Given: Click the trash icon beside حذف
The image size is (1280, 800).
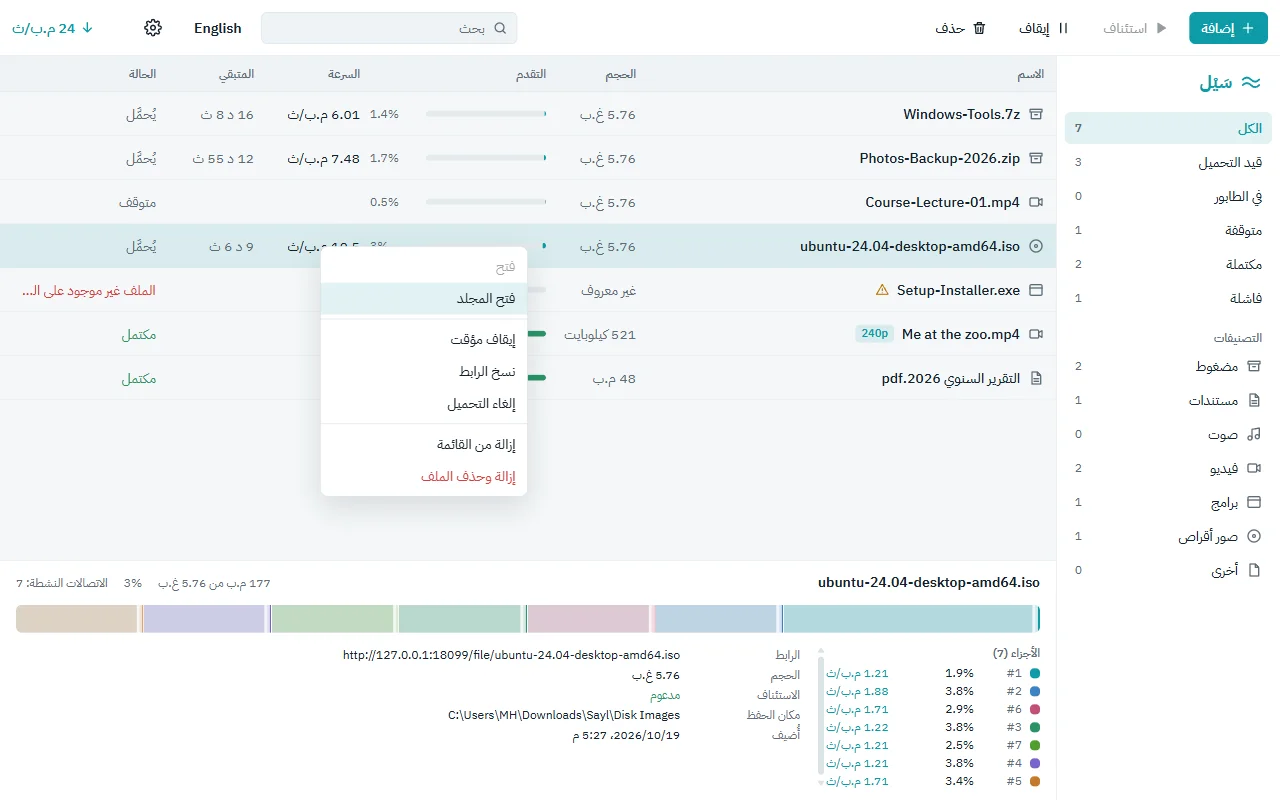Looking at the screenshot, I should 980,28.
